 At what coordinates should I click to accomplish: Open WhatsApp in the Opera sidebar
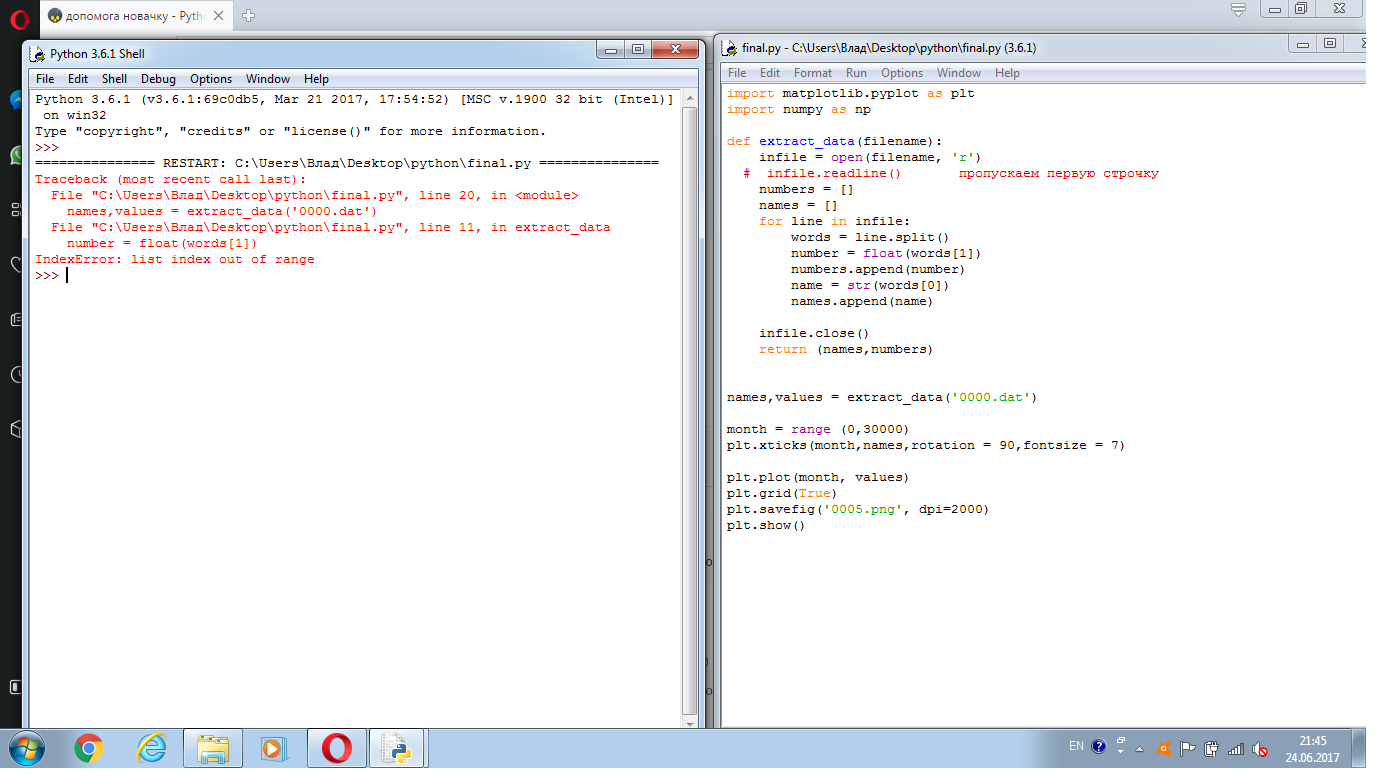pyautogui.click(x=17, y=155)
